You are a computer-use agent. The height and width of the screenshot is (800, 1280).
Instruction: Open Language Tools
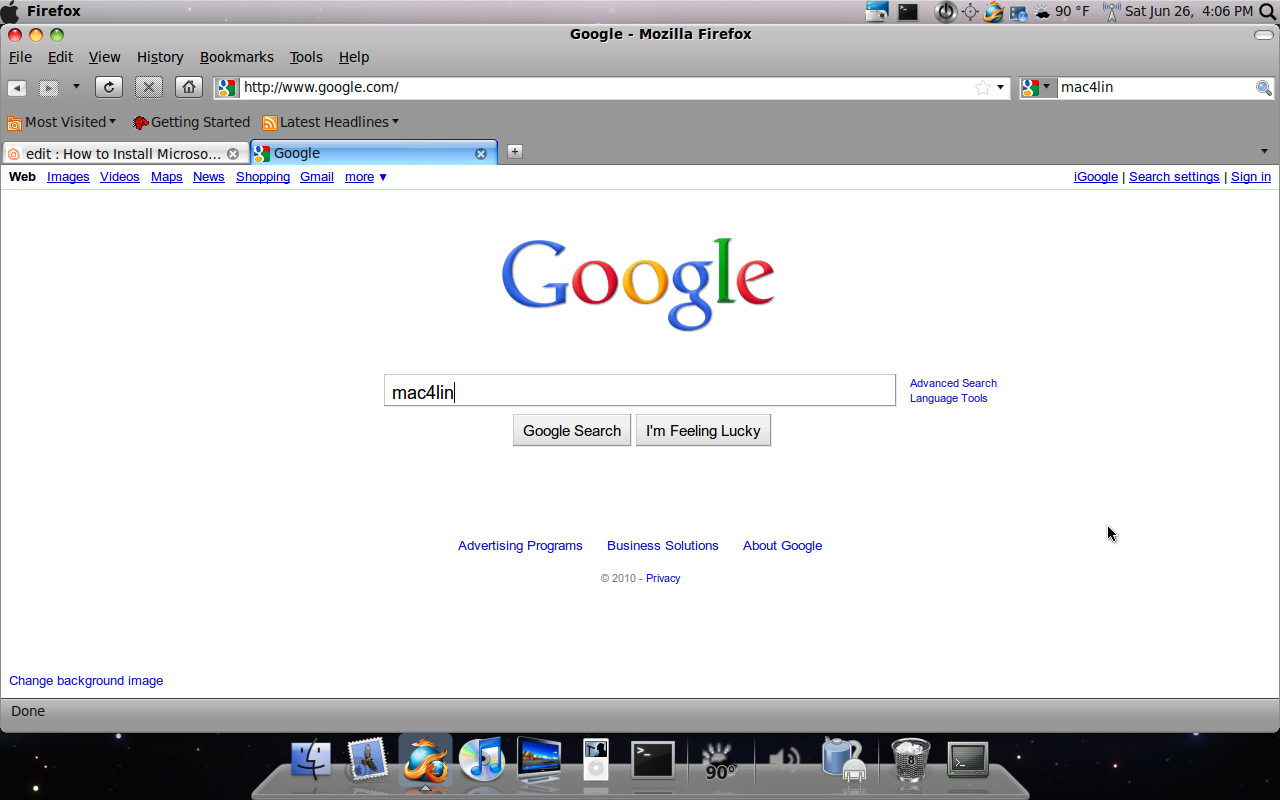(948, 398)
